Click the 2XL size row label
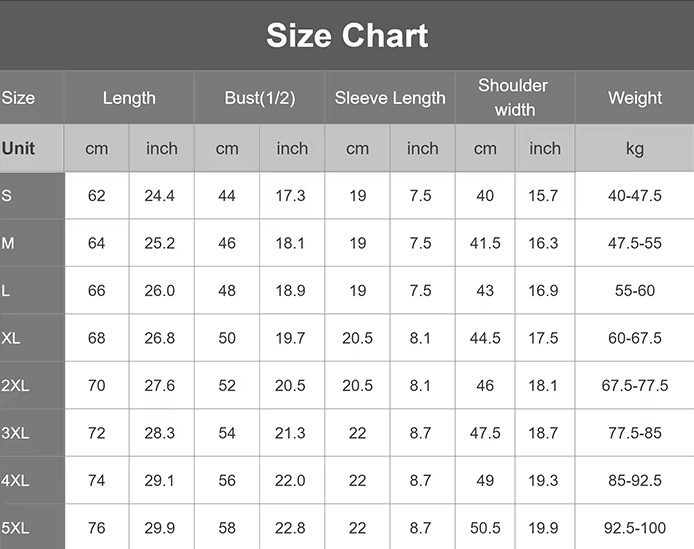 (15, 386)
